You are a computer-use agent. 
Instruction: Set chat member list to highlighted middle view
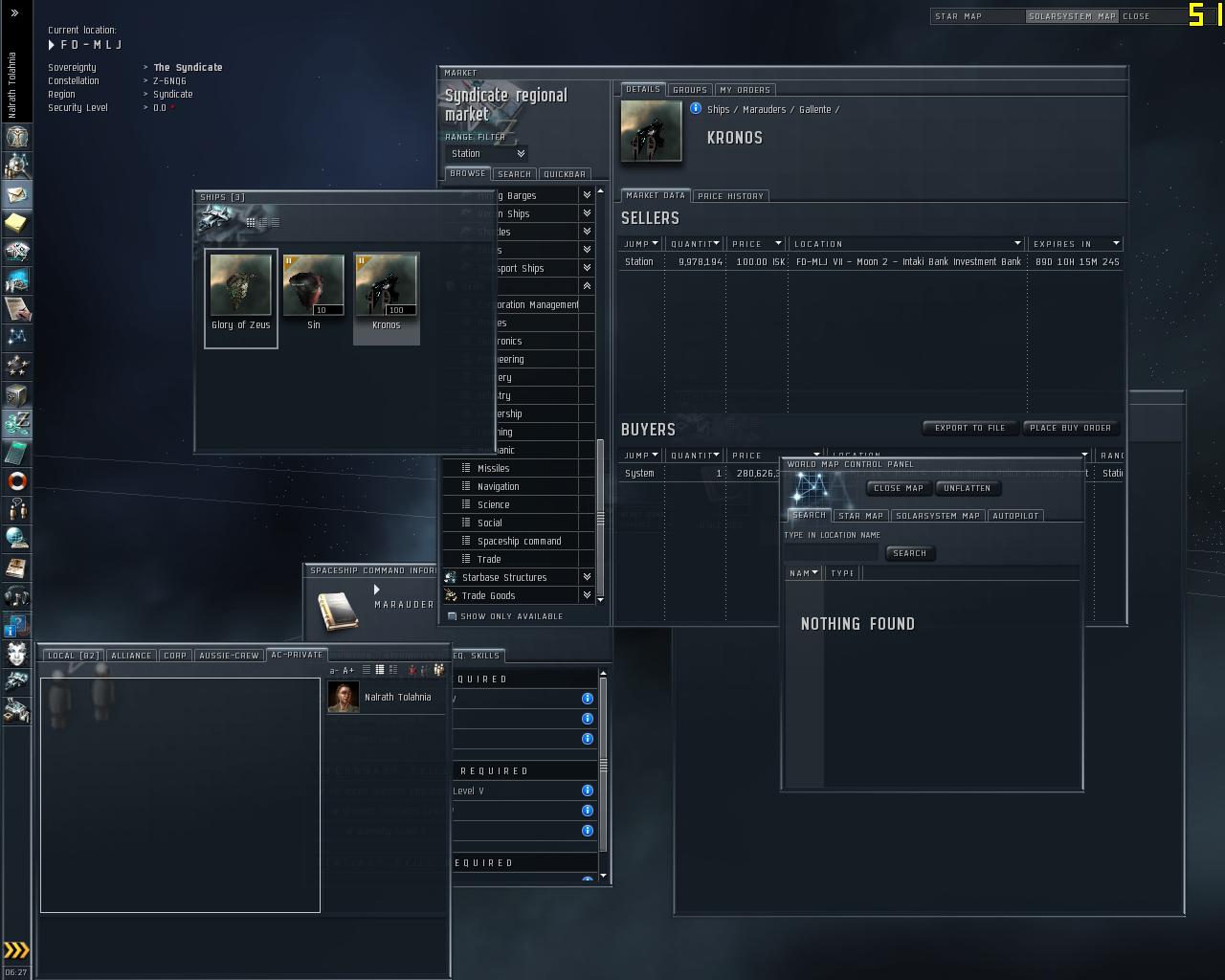click(380, 670)
